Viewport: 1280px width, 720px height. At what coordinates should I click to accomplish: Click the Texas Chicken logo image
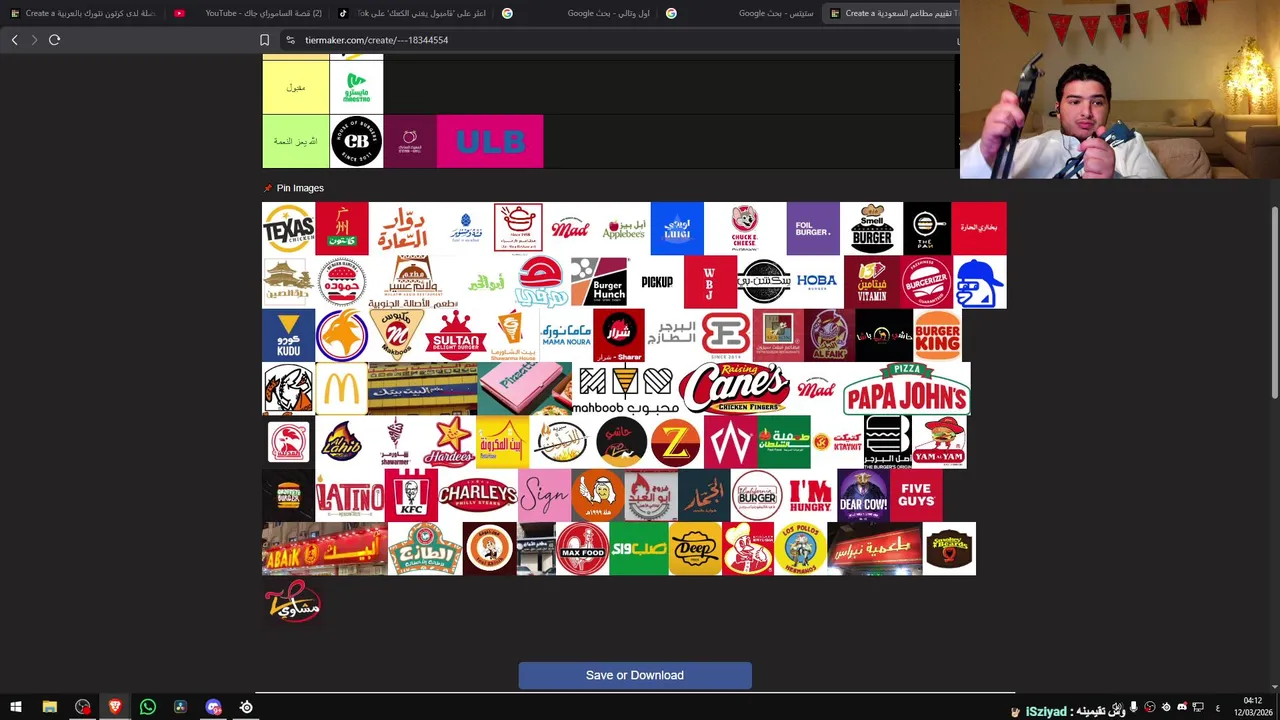click(x=288, y=229)
